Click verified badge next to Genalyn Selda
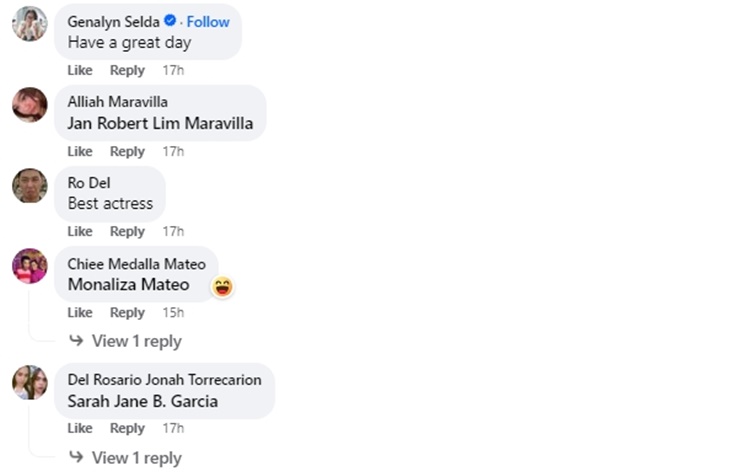Image resolution: width=750 pixels, height=476 pixels. point(170,21)
